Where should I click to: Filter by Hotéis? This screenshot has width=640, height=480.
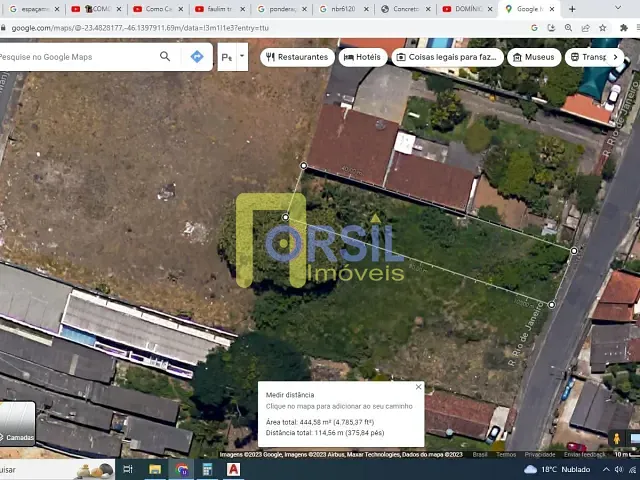click(x=363, y=57)
